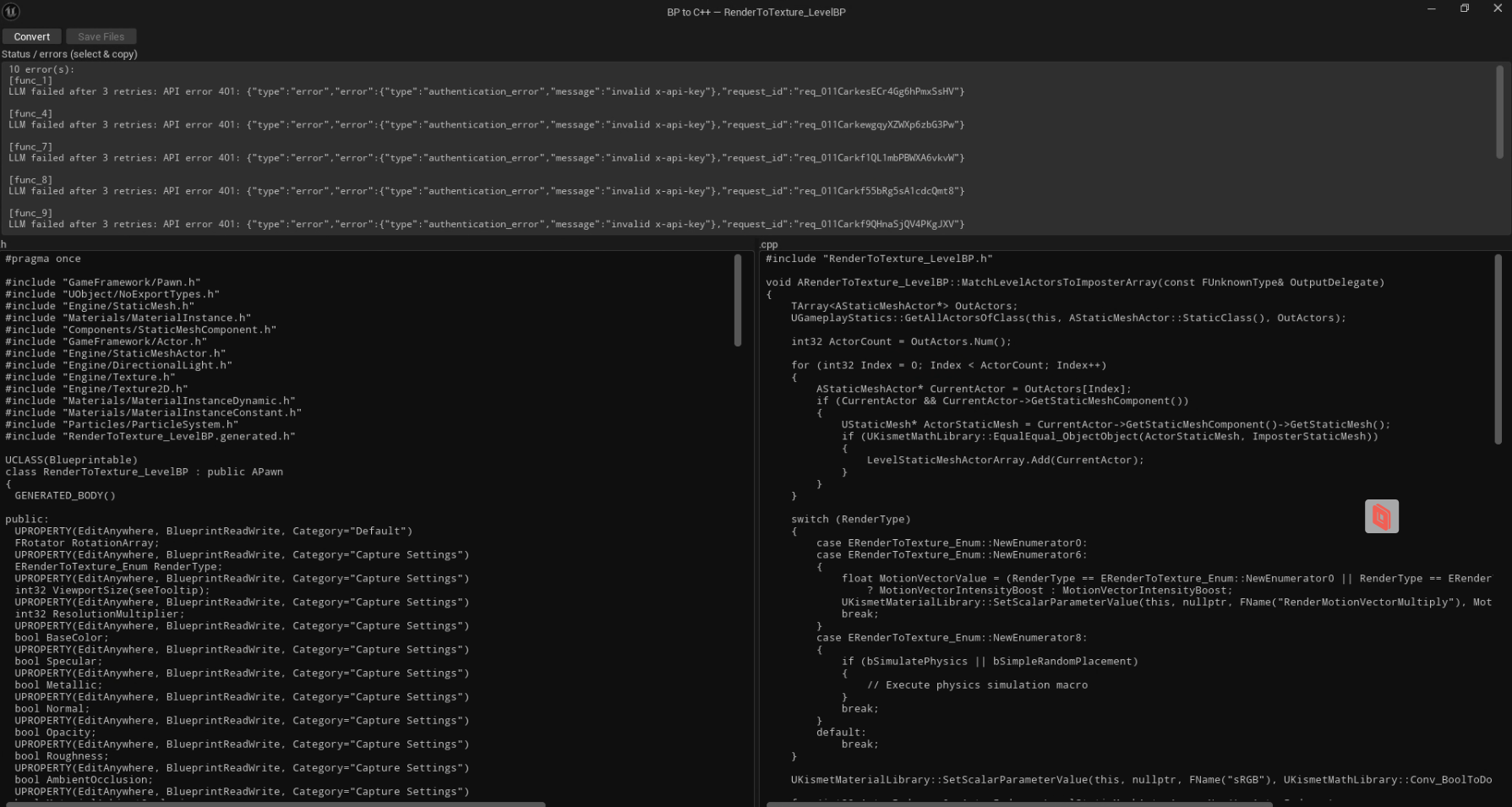
Task: Click the red floating overlay icon
Action: click(1381, 516)
